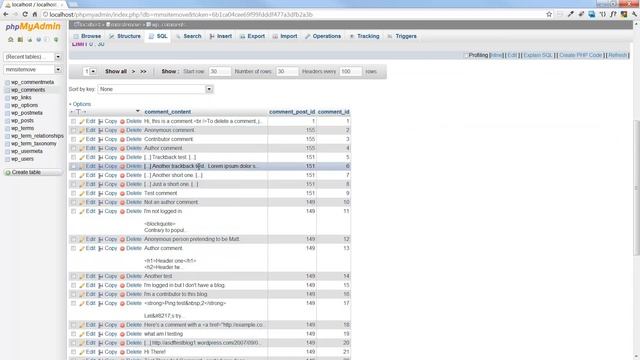Open the Browse tab
This screenshot has height=360, width=640.
(87, 36)
